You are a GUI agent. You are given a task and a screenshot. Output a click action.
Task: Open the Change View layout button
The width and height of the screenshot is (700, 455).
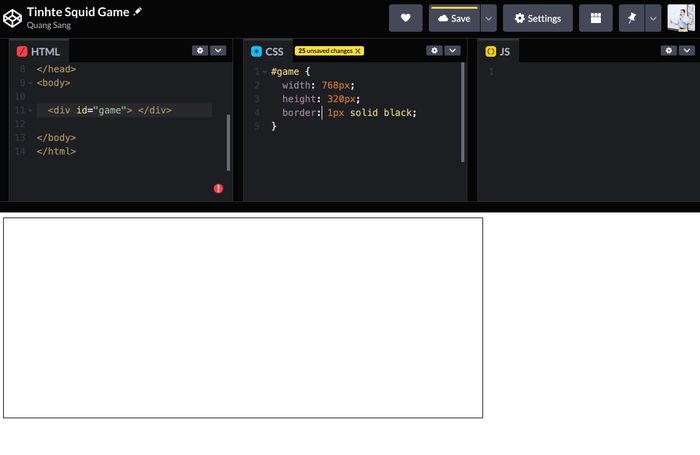(x=596, y=18)
